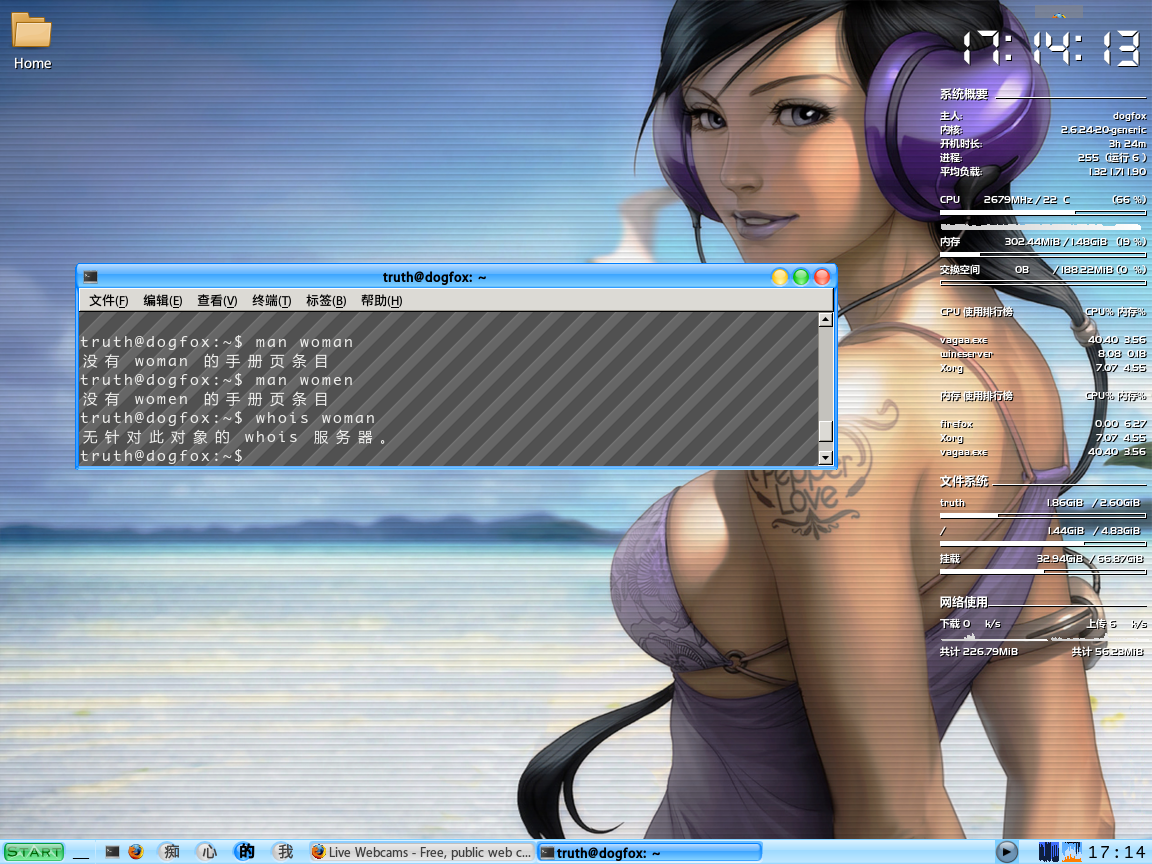Open the 终端(T) menu in the terminal
Viewport: 1152px width, 864px height.
pyautogui.click(x=271, y=300)
